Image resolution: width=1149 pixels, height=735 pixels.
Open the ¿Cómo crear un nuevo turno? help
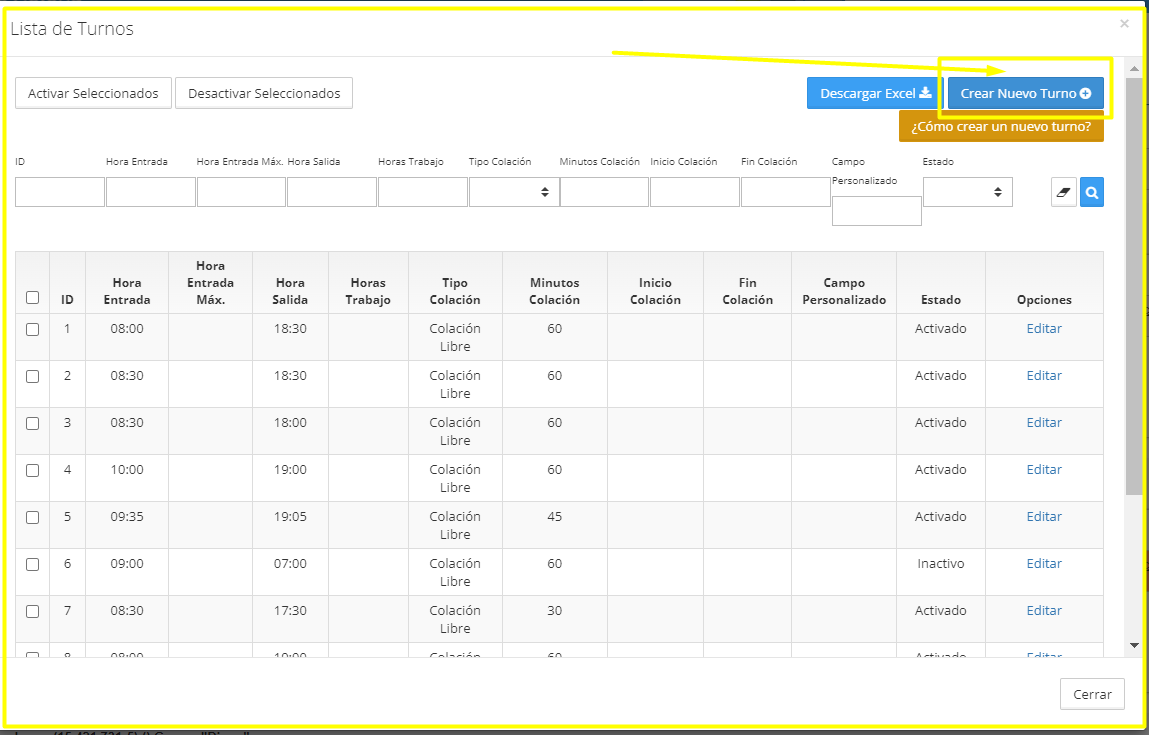pyautogui.click(x=1001, y=127)
